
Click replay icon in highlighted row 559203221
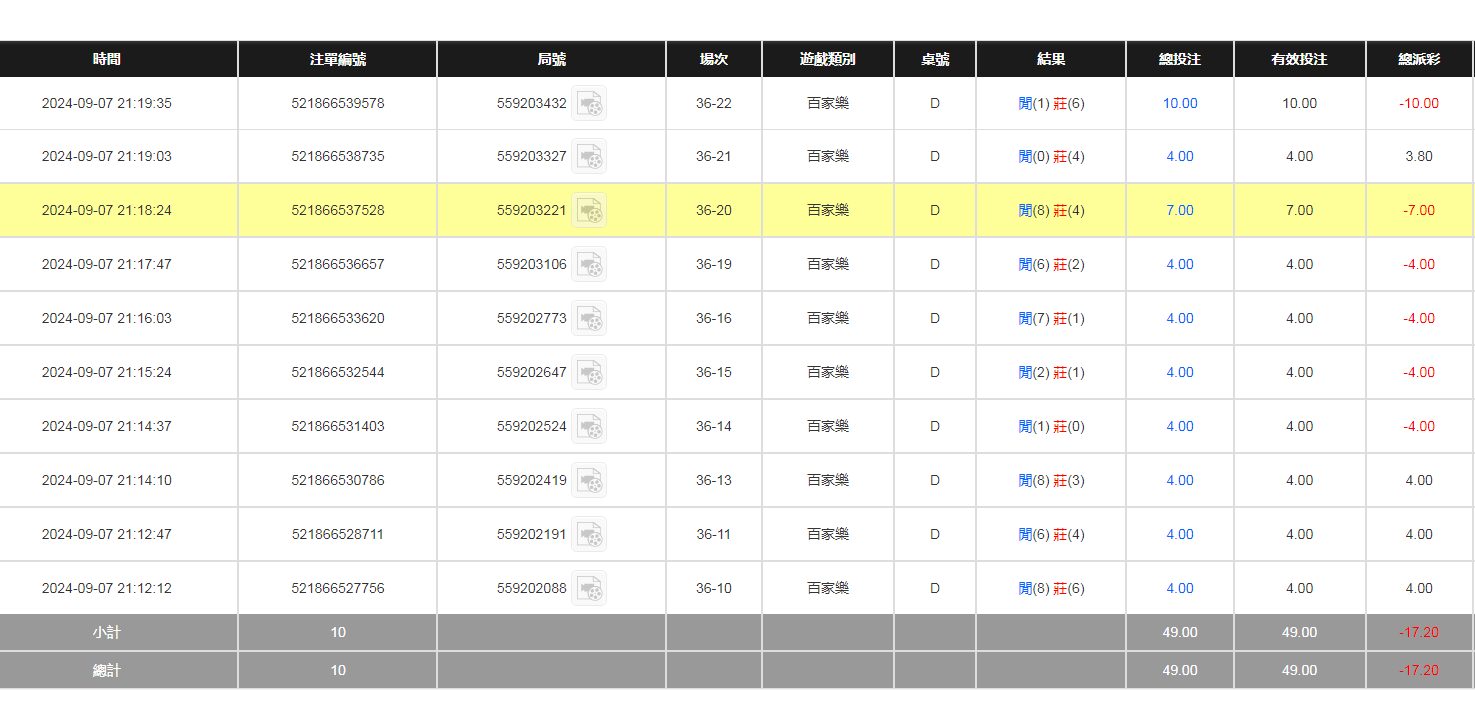pyautogui.click(x=589, y=211)
